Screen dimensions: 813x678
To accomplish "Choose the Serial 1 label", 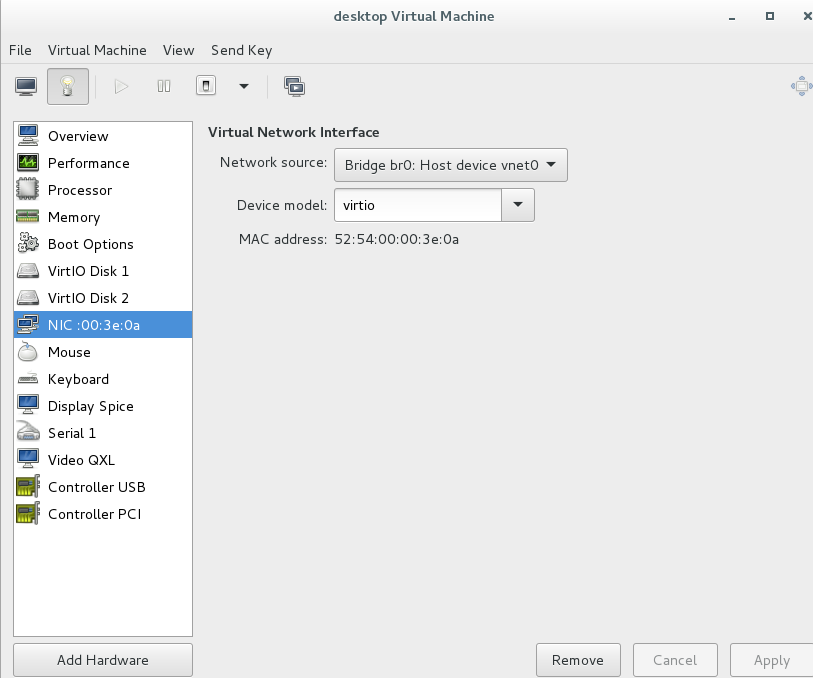I will coord(72,433).
